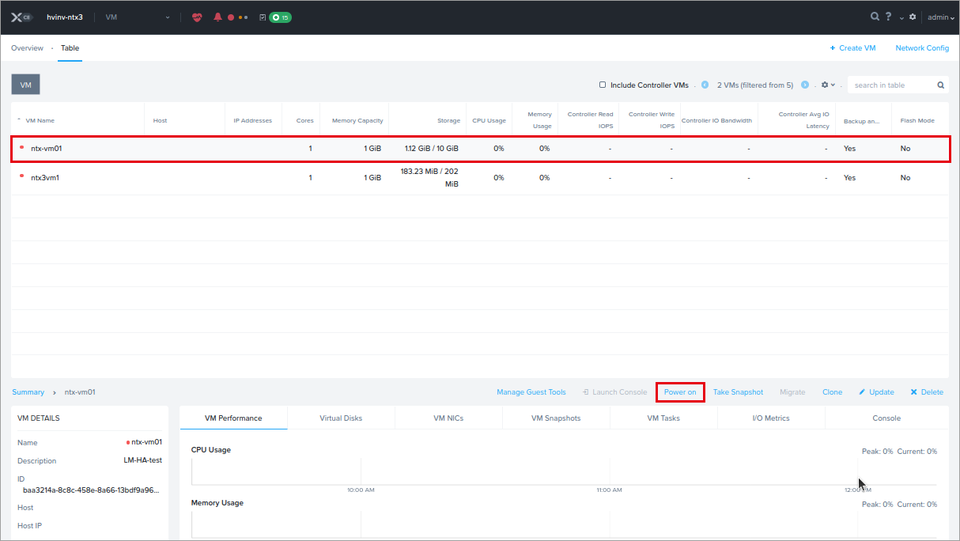Click the LM-HA-test description value
960x541 pixels.
[x=143, y=460]
